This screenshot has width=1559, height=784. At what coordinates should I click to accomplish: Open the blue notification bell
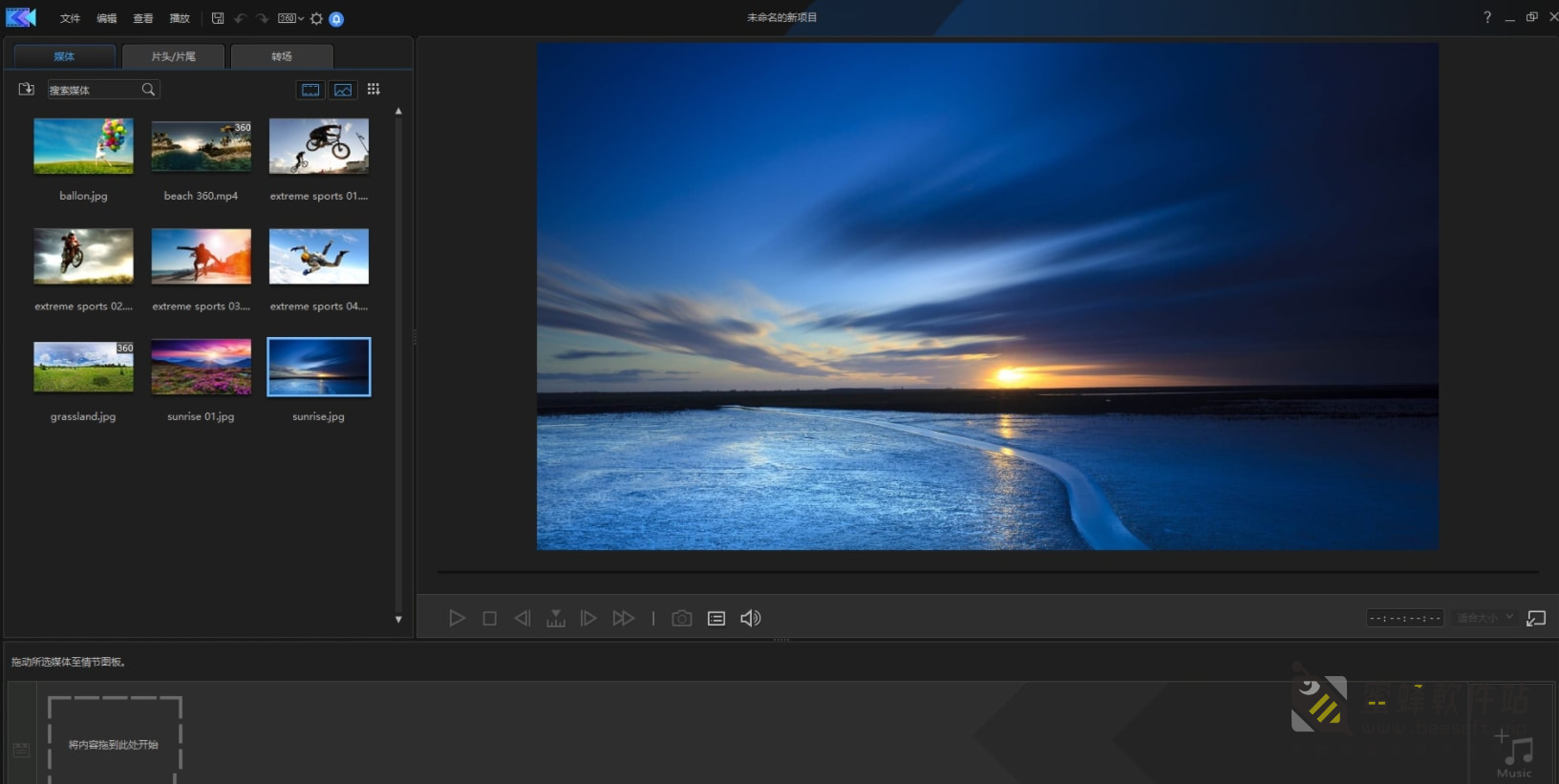pyautogui.click(x=336, y=19)
